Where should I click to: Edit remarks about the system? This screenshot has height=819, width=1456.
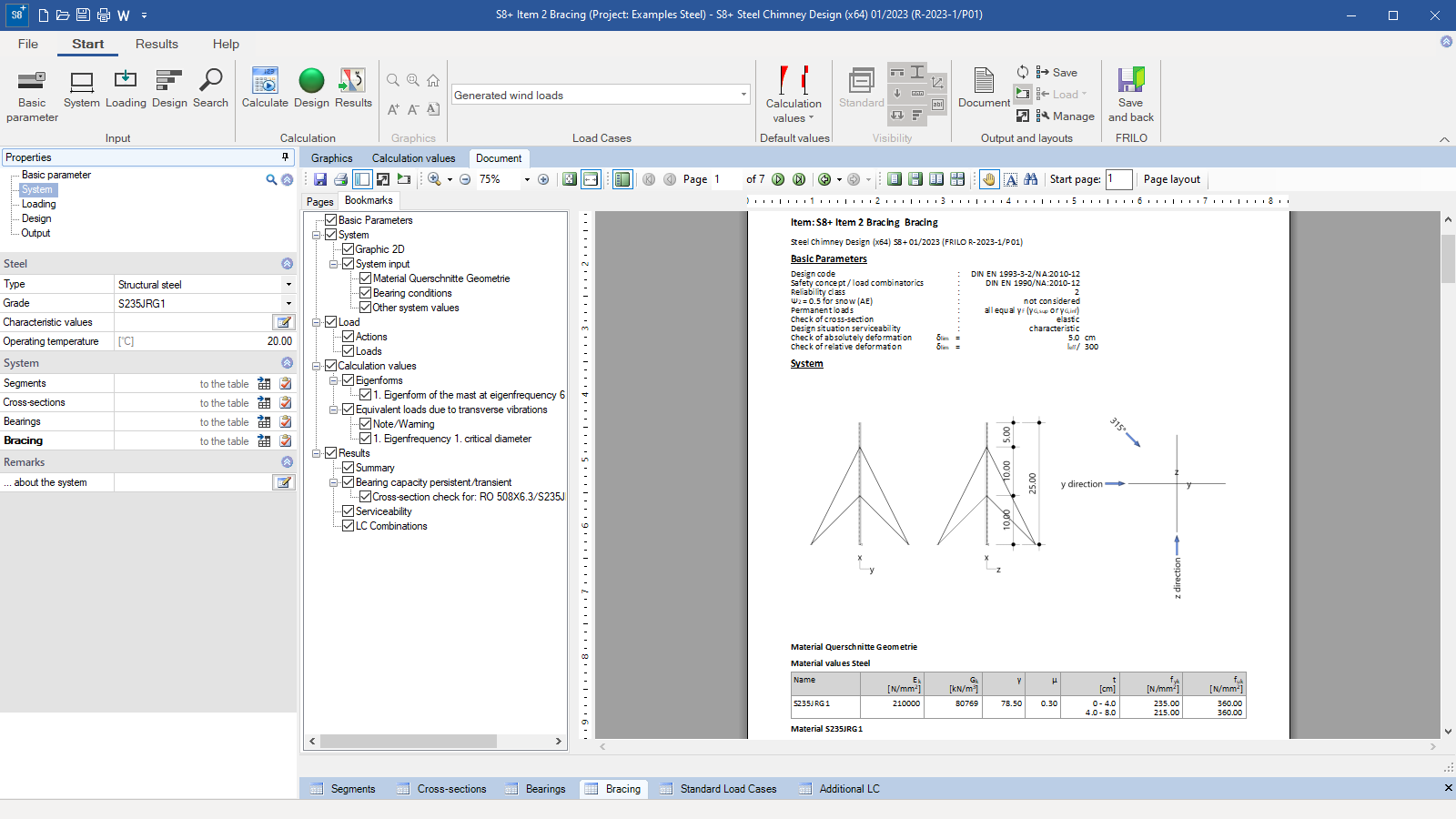point(284,482)
